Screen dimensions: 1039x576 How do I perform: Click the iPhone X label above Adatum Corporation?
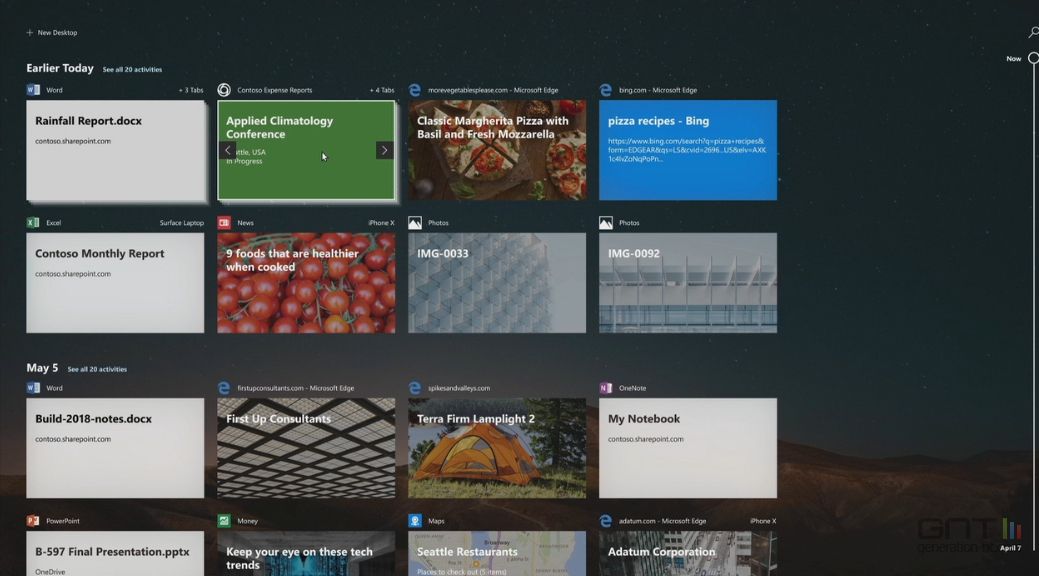(x=763, y=521)
